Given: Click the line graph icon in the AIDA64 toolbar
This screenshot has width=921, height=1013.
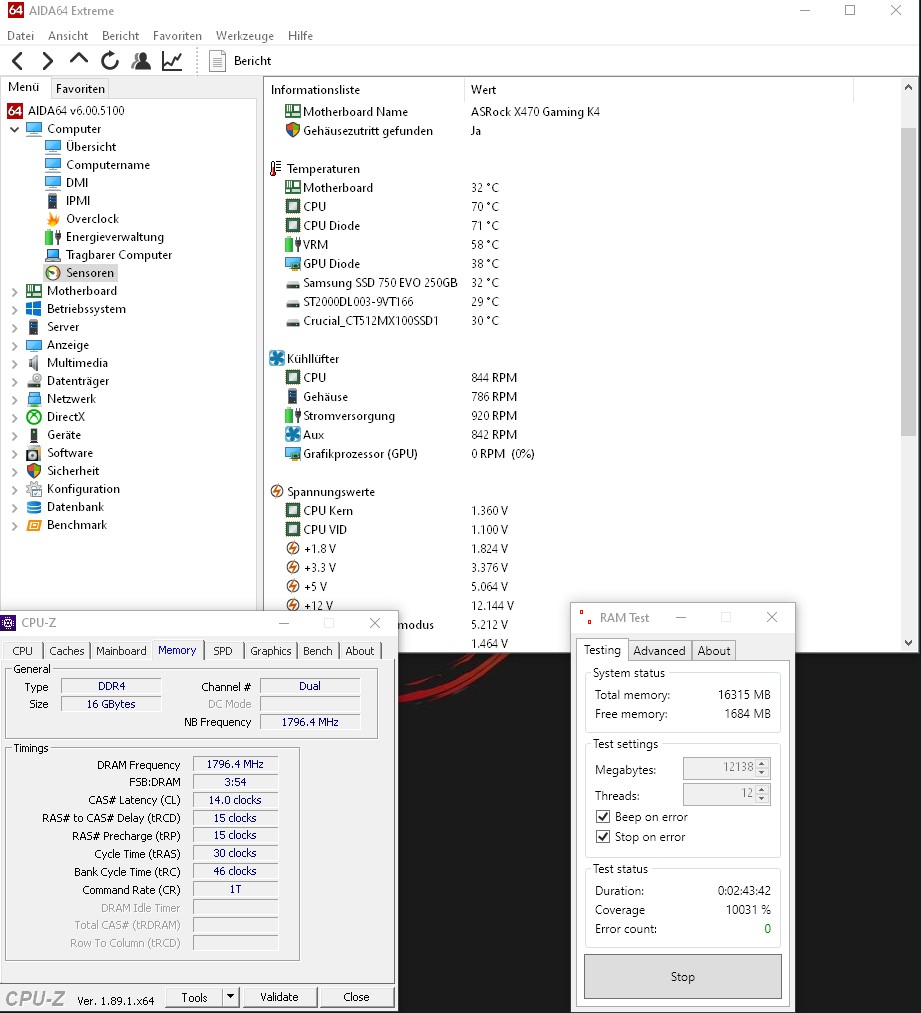Looking at the screenshot, I should [172, 61].
